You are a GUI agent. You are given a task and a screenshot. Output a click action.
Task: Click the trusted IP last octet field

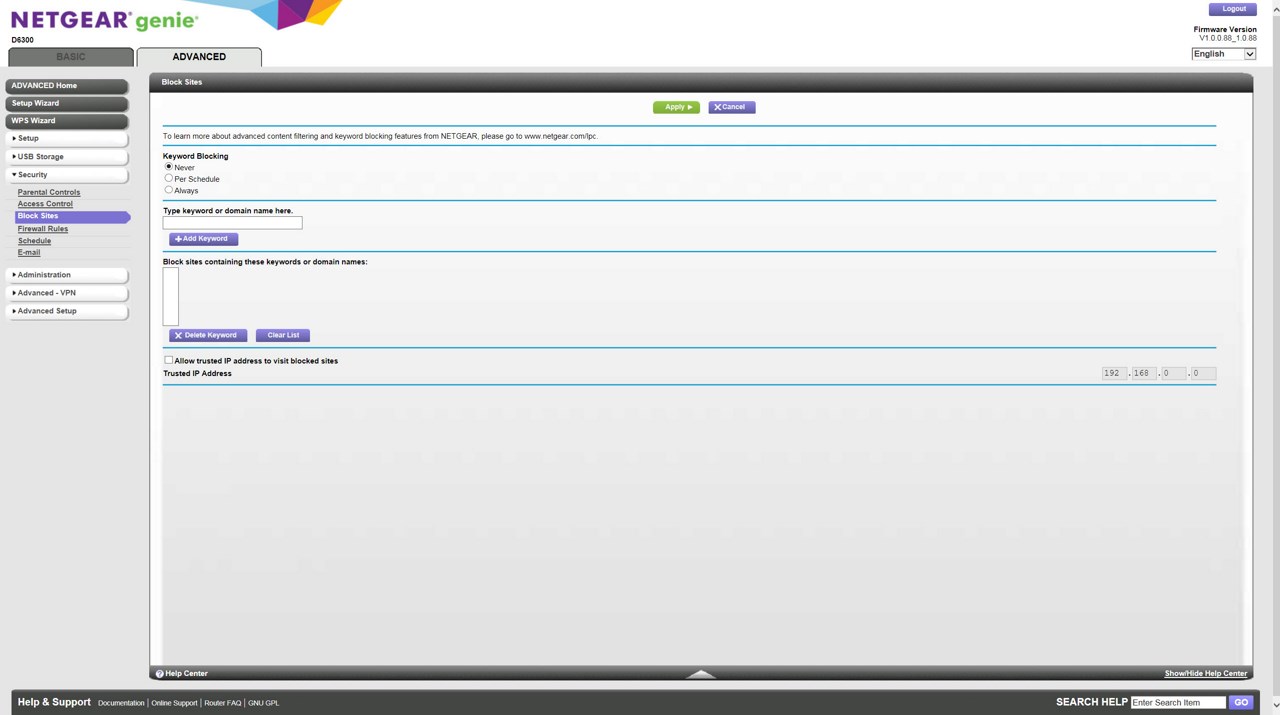(1203, 373)
